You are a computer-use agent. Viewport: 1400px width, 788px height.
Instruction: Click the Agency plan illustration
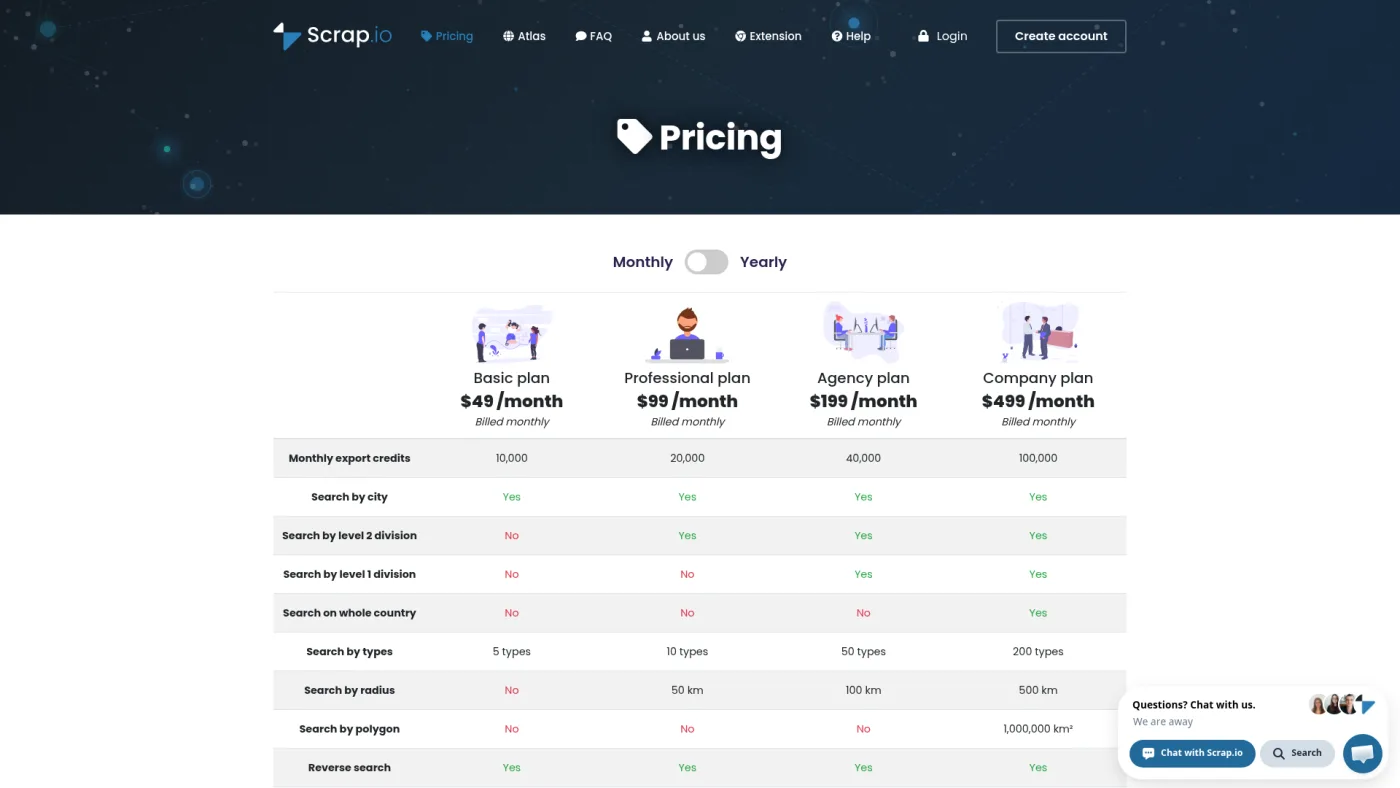point(863,332)
